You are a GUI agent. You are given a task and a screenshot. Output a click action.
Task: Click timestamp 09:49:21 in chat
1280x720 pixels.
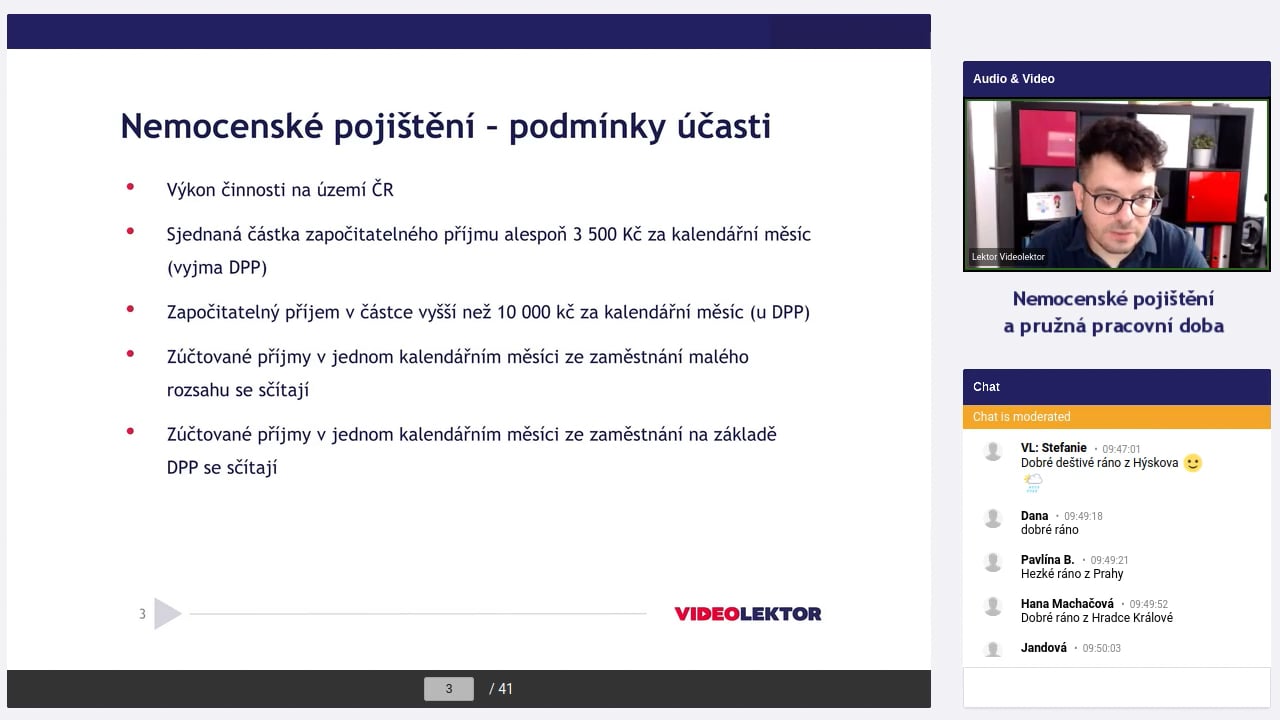[x=1109, y=561]
